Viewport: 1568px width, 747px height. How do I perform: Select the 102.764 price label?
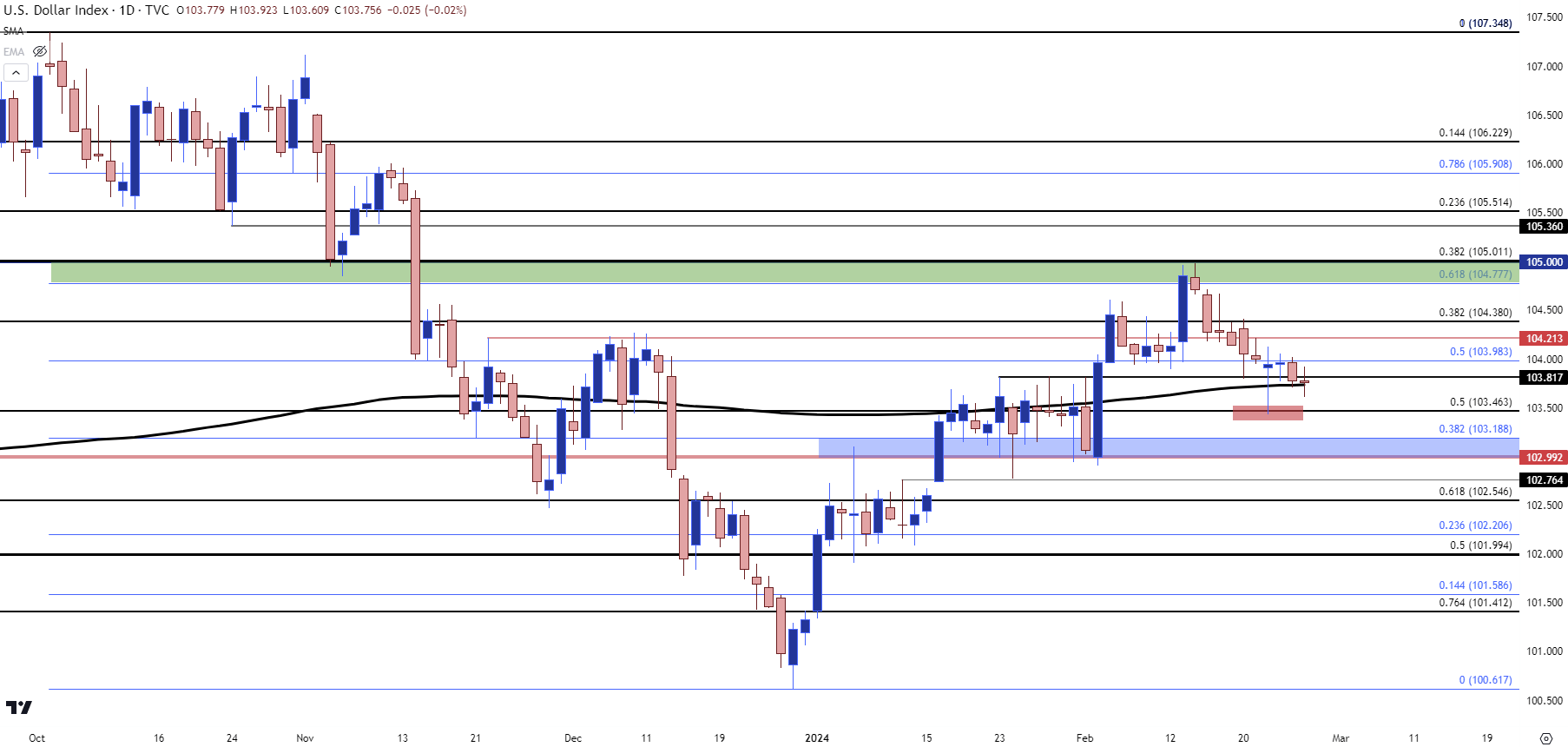tap(1544, 480)
